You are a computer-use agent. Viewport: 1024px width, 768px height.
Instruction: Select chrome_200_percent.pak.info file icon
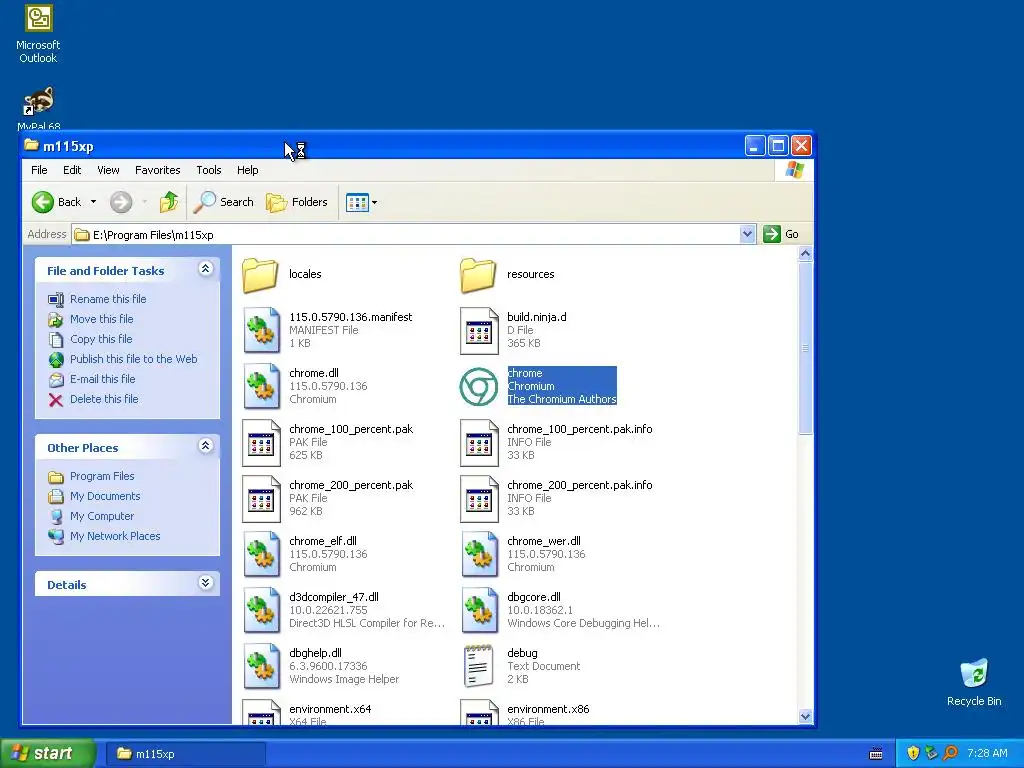point(479,499)
